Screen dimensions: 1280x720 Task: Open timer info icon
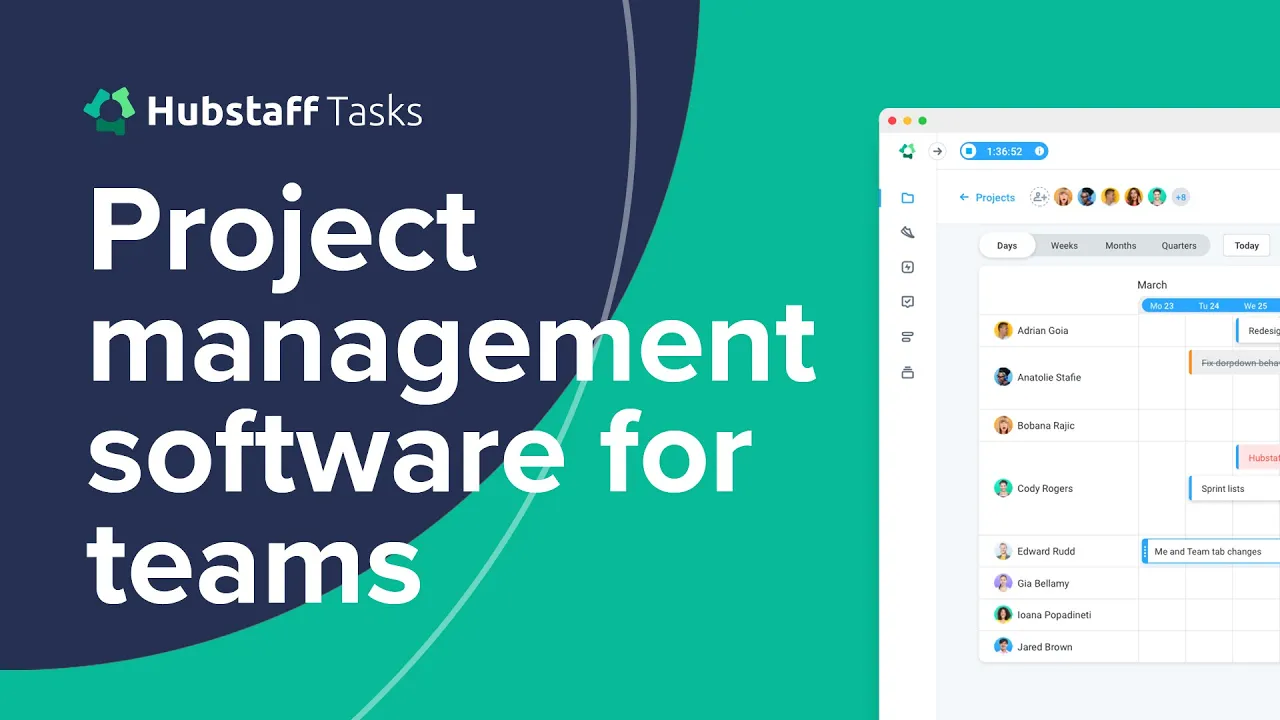click(x=1039, y=151)
